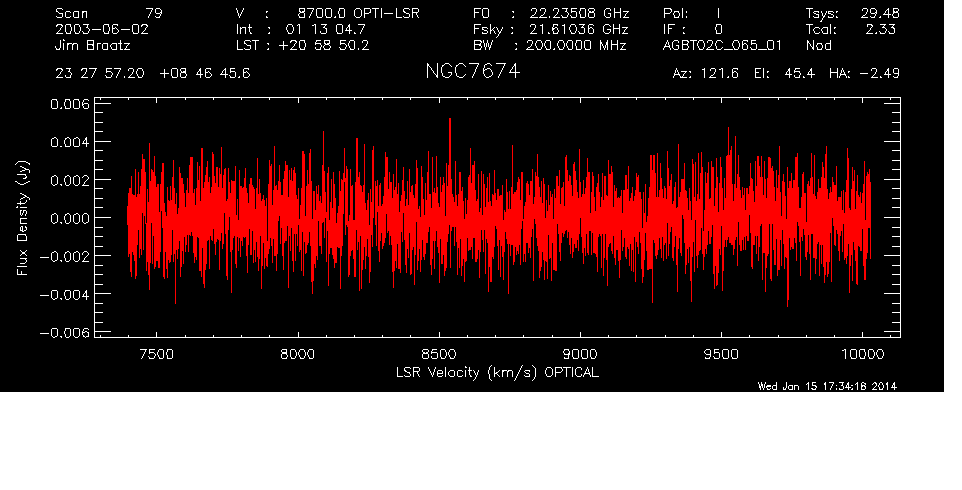This screenshot has width=962, height=490.
Task: Click the observation date 2003-06-02
Action: click(x=103, y=29)
